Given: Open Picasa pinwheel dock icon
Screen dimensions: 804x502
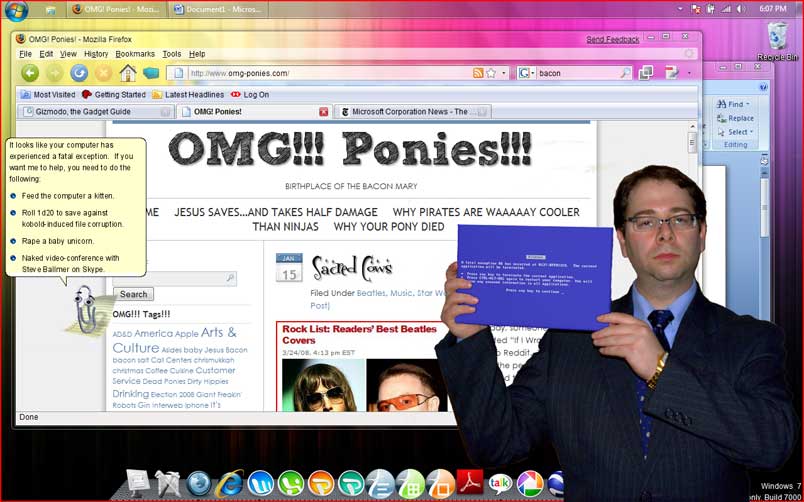Looking at the screenshot, I should [x=530, y=483].
